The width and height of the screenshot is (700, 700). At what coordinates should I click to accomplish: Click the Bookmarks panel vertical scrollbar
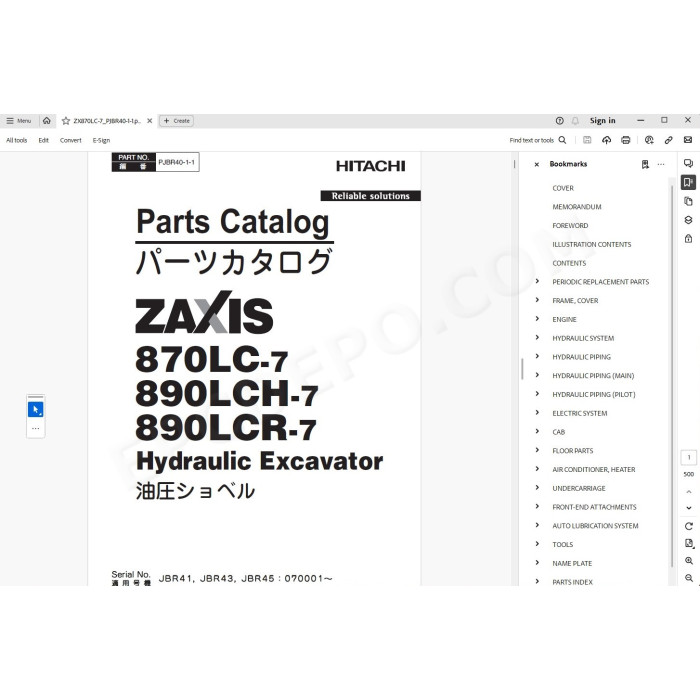tap(672, 375)
